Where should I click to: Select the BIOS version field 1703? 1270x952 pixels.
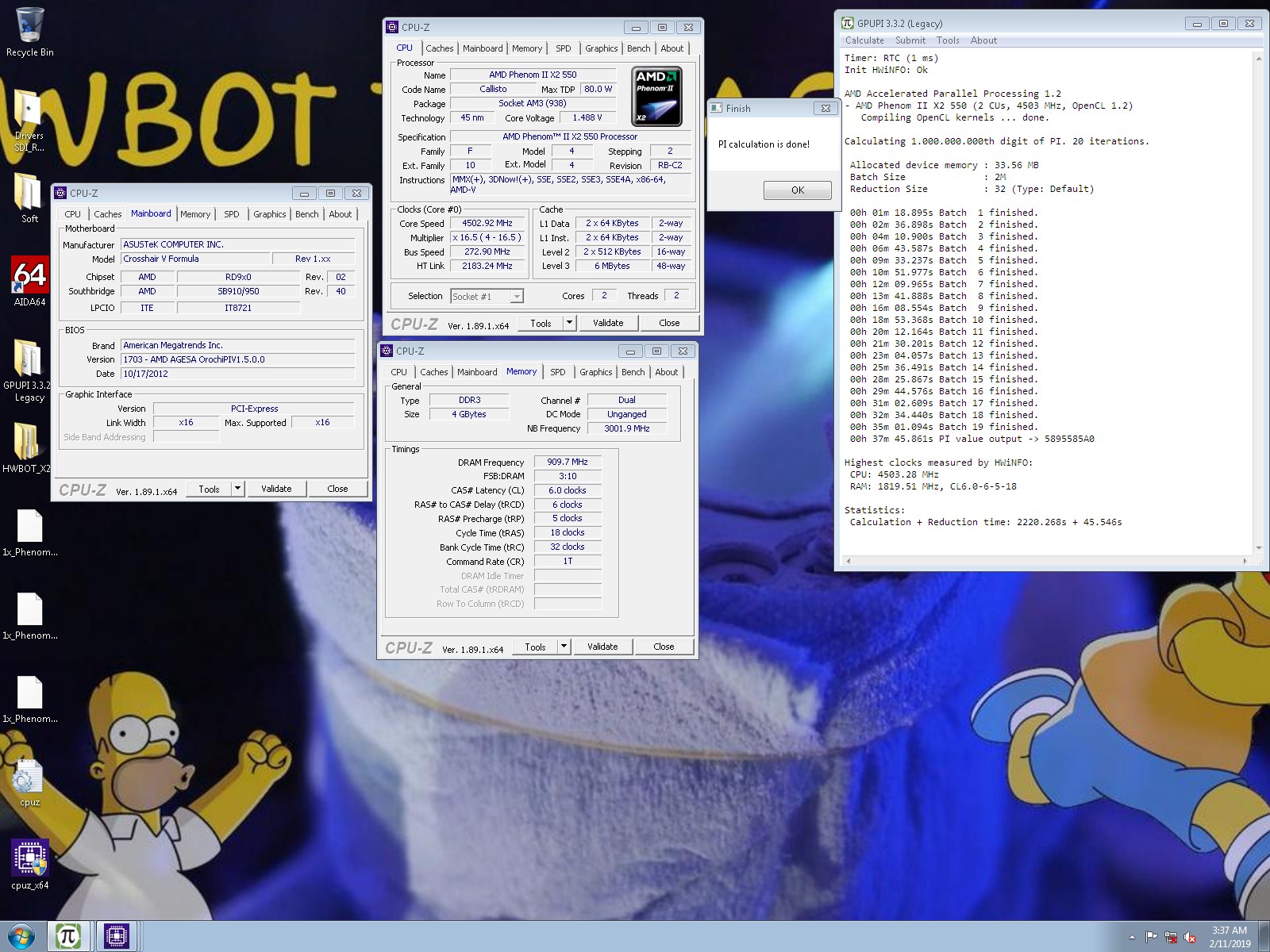[x=237, y=359]
